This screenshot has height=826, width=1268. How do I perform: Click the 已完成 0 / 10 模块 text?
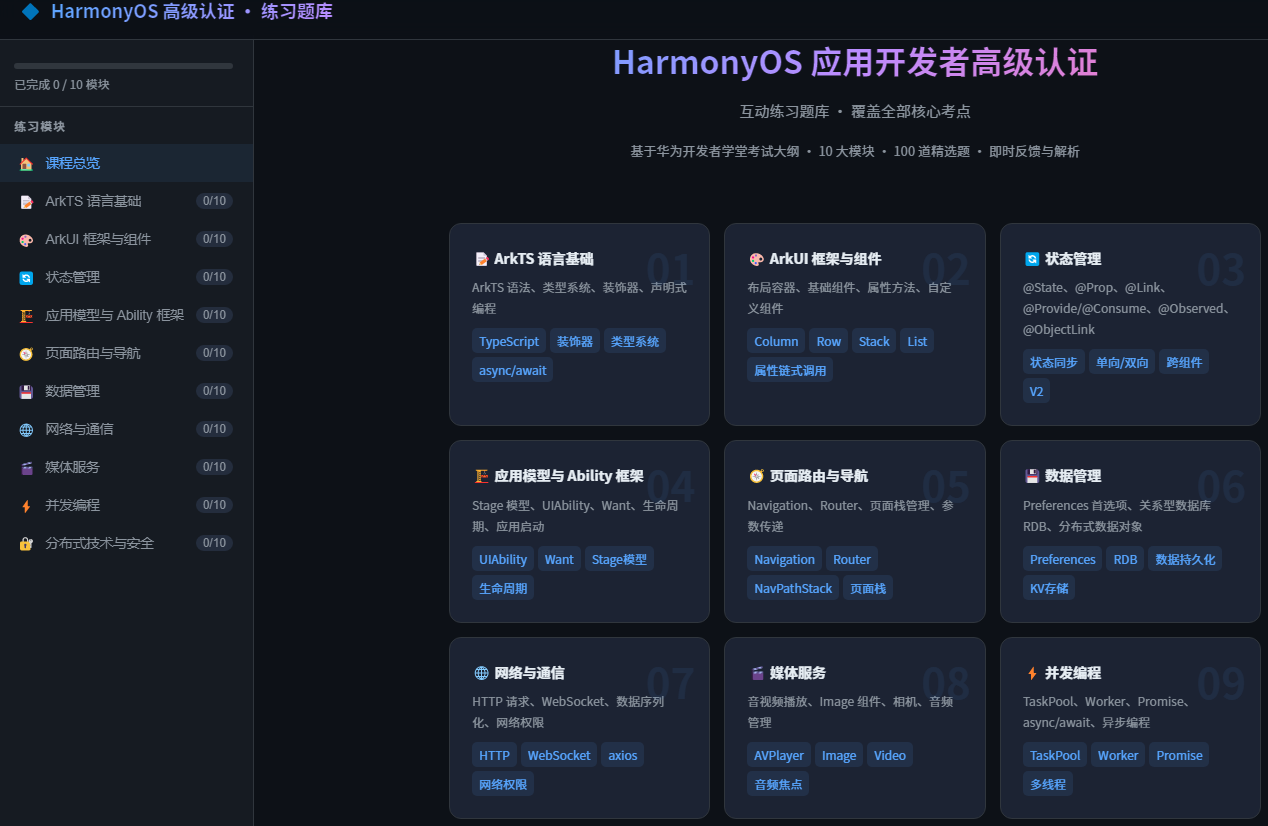coord(62,85)
